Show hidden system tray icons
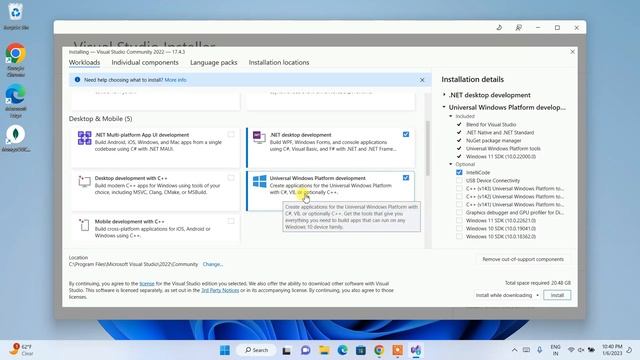Viewport: 640px width, 360px height. (514, 350)
